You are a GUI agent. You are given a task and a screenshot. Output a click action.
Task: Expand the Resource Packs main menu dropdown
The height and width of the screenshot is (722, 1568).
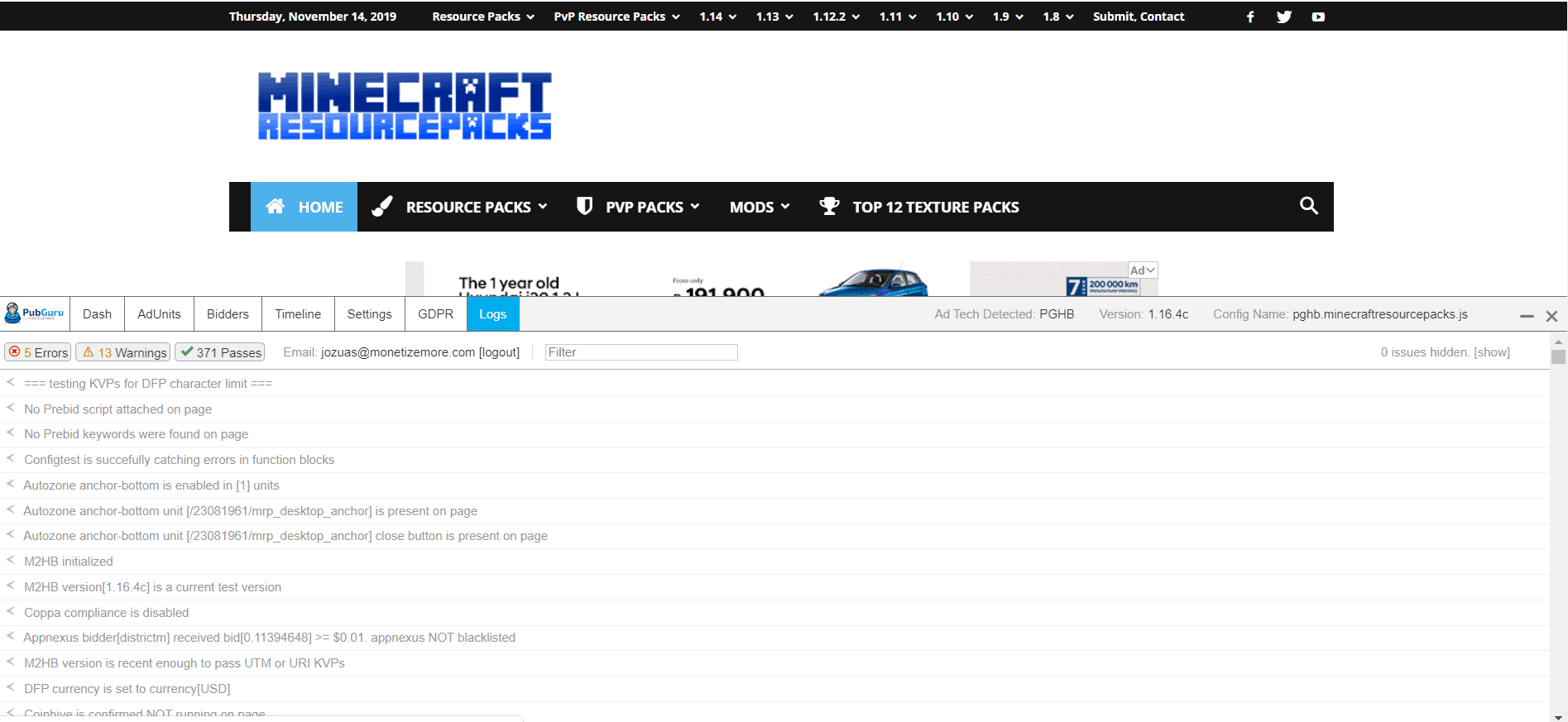(476, 207)
